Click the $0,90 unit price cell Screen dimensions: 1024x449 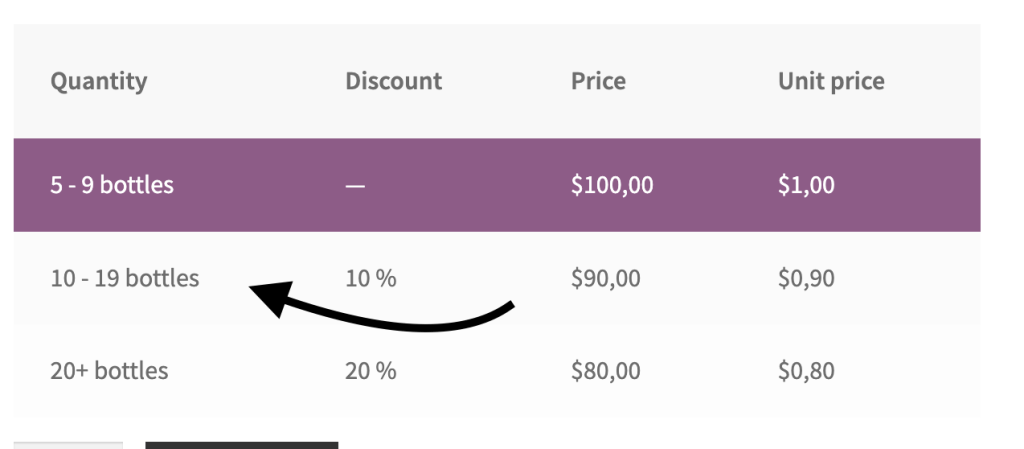point(806,278)
